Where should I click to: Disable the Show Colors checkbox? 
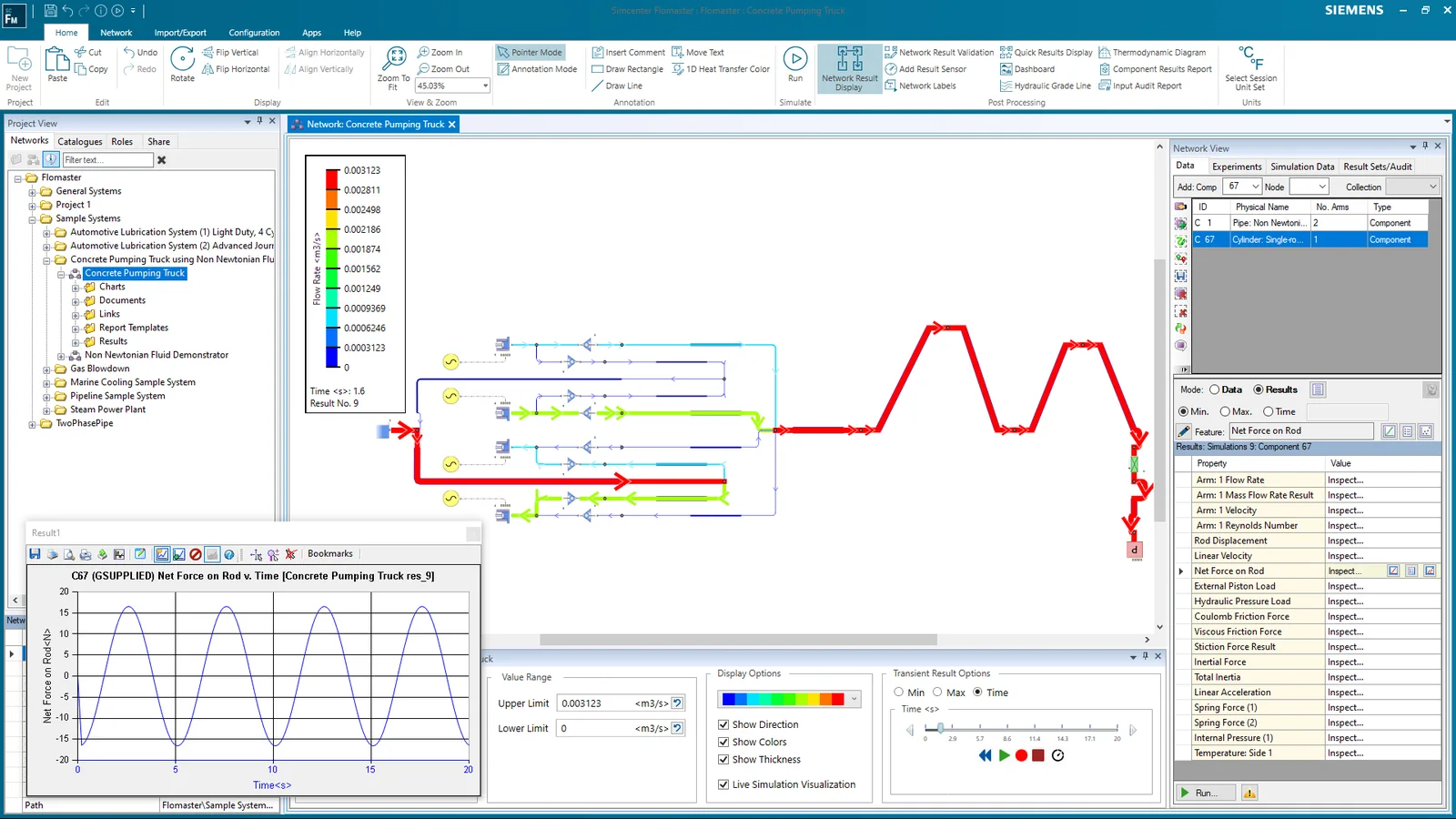pyautogui.click(x=723, y=742)
